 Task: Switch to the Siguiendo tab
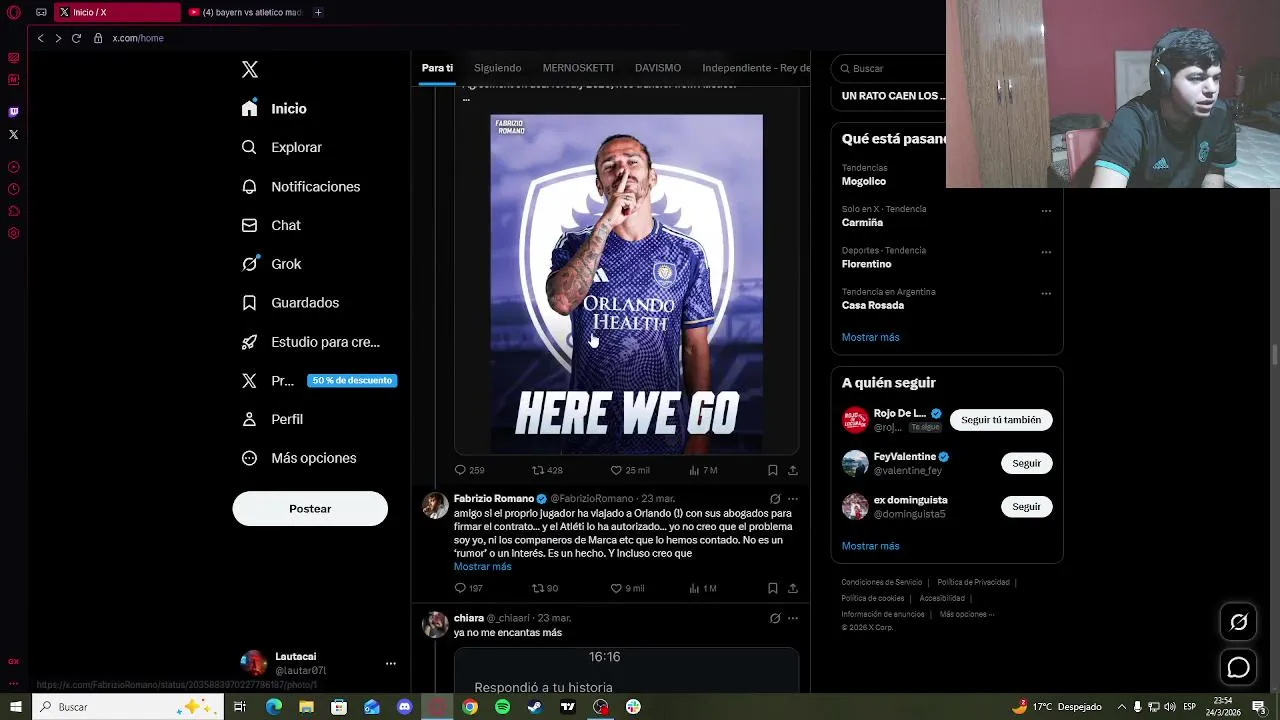(x=498, y=68)
